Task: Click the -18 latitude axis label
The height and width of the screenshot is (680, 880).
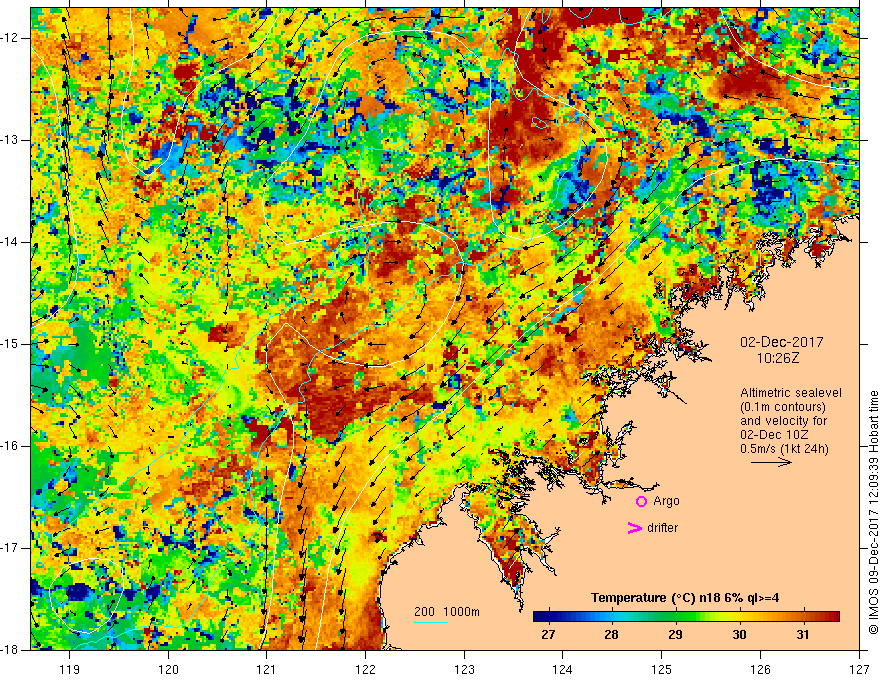Action: pyautogui.click(x=10, y=650)
